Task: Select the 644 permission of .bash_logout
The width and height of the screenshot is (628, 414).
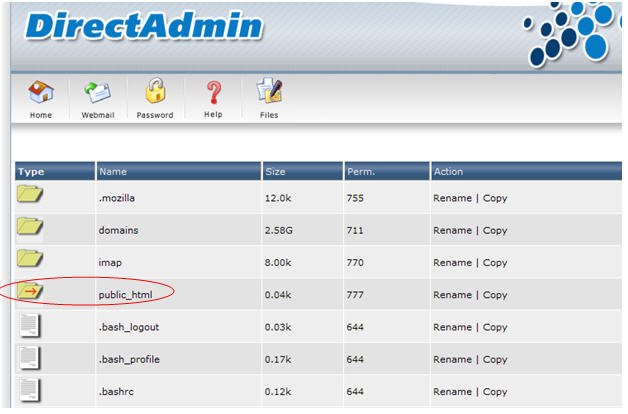Action: [355, 328]
